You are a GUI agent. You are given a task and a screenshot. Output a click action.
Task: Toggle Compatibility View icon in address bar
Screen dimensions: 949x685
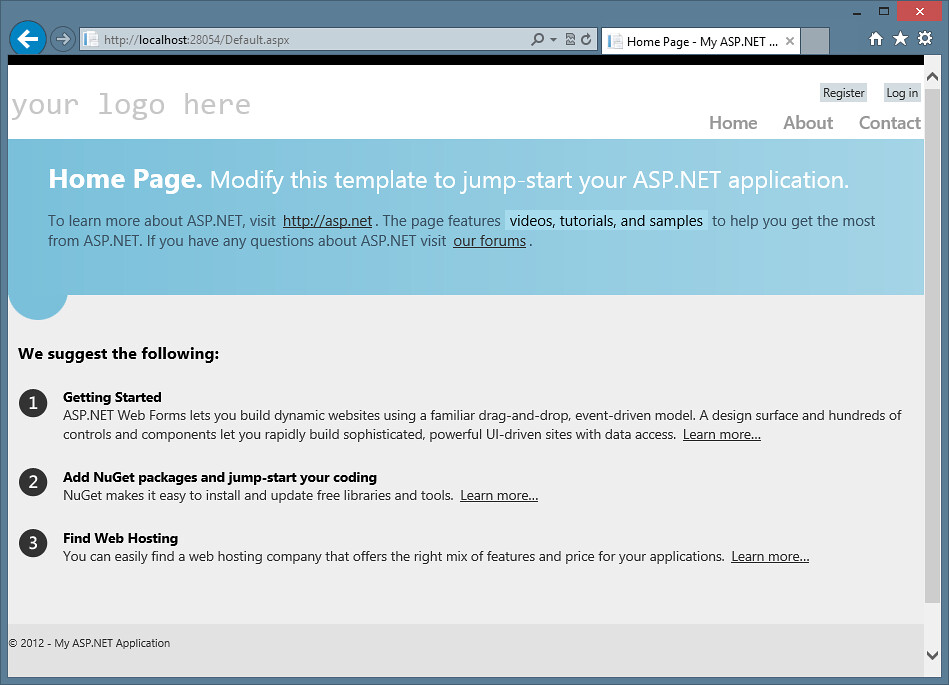(x=570, y=40)
